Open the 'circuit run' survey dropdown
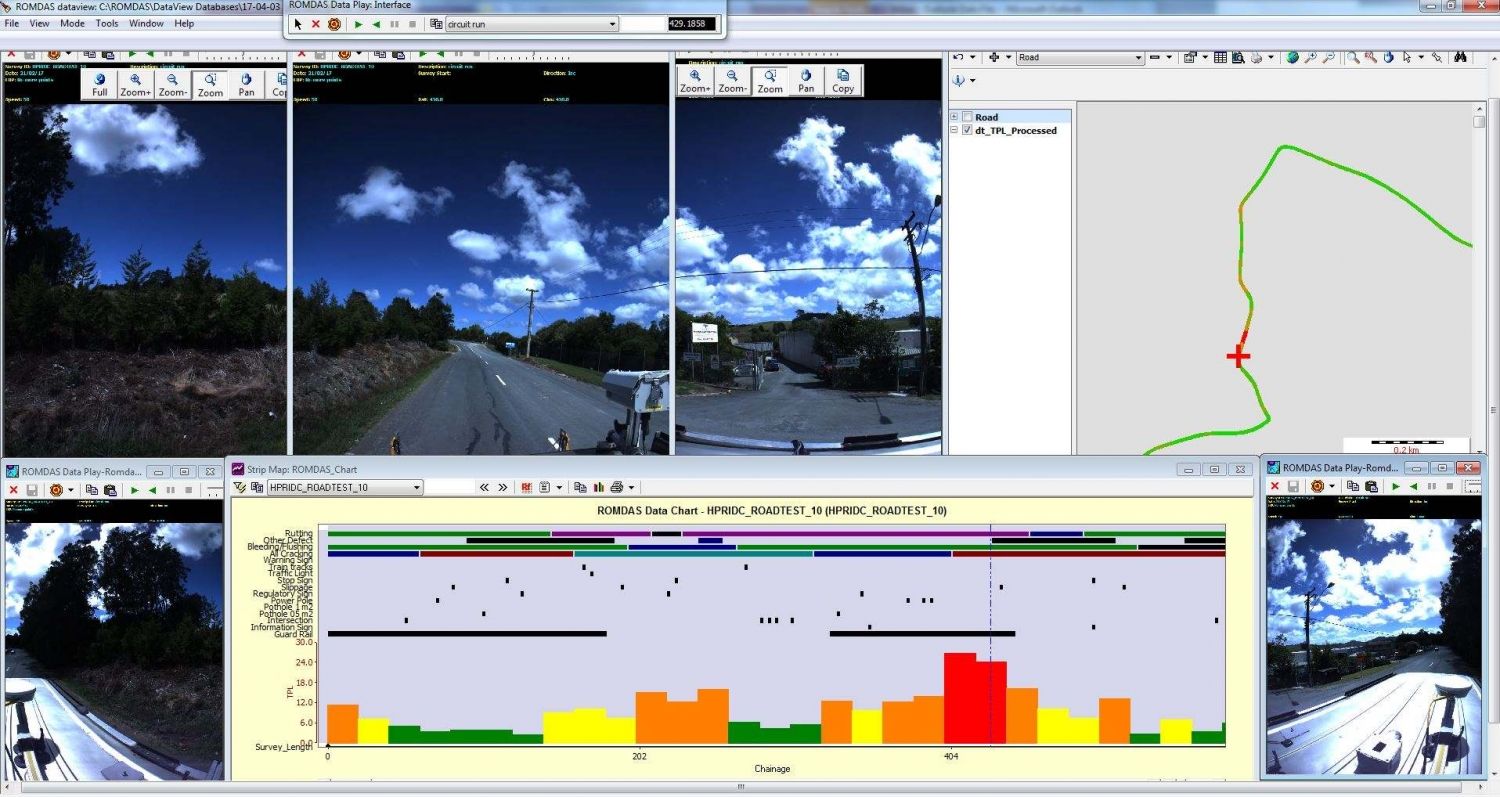Screen dimensions: 1500x797 (x=531, y=24)
